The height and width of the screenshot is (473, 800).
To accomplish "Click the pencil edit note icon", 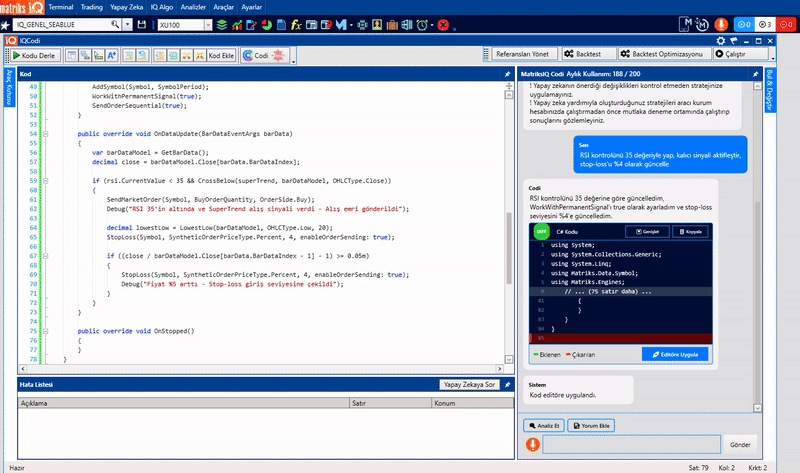I will [x=251, y=24].
